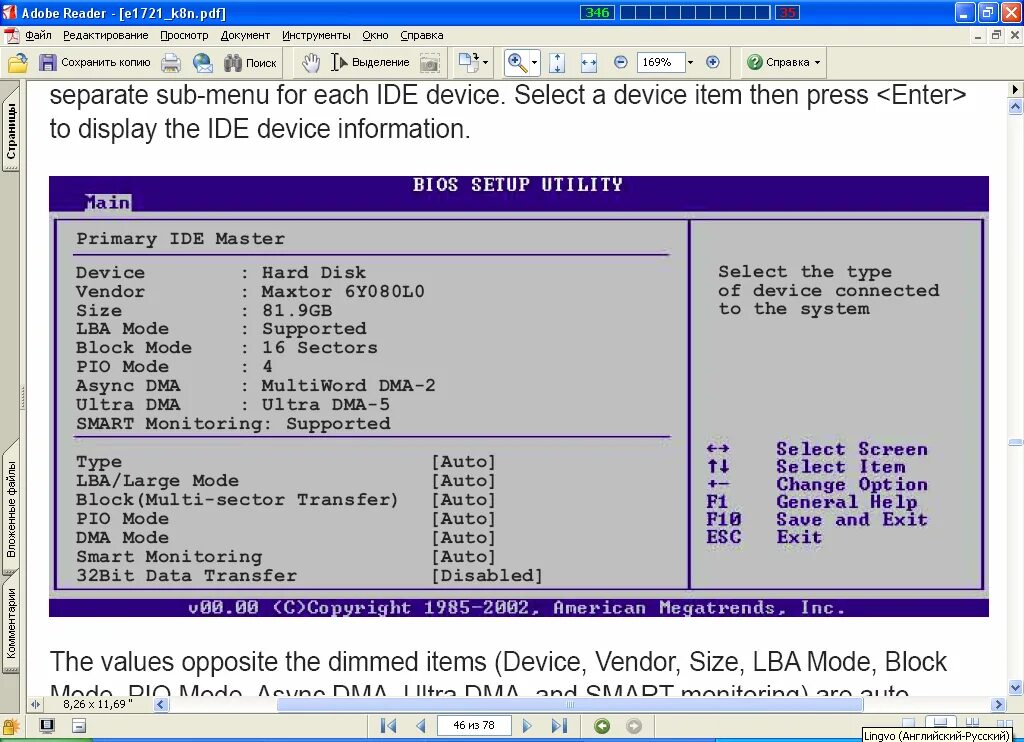The height and width of the screenshot is (742, 1024).
Task: Click the Main tab in BIOS image
Action: tap(108, 202)
